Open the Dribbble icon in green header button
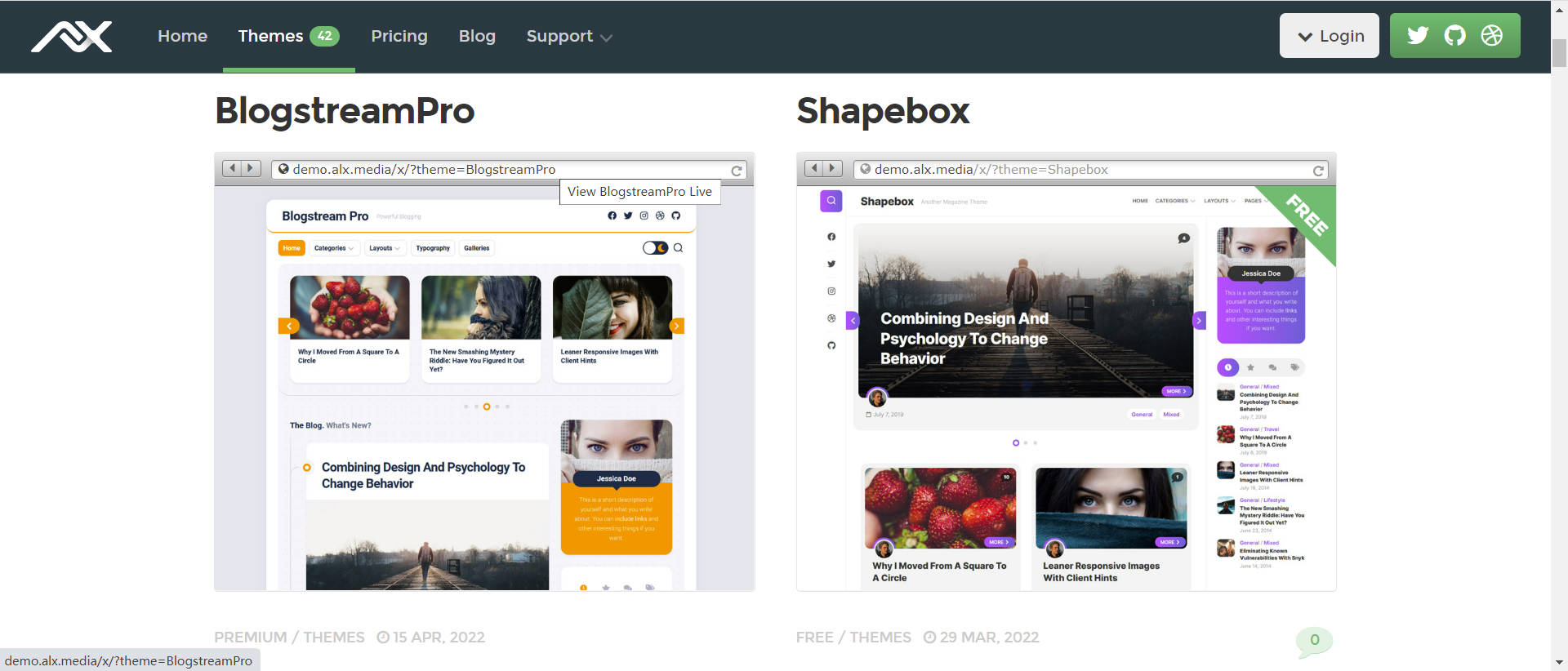This screenshot has width=1568, height=671. (1491, 35)
